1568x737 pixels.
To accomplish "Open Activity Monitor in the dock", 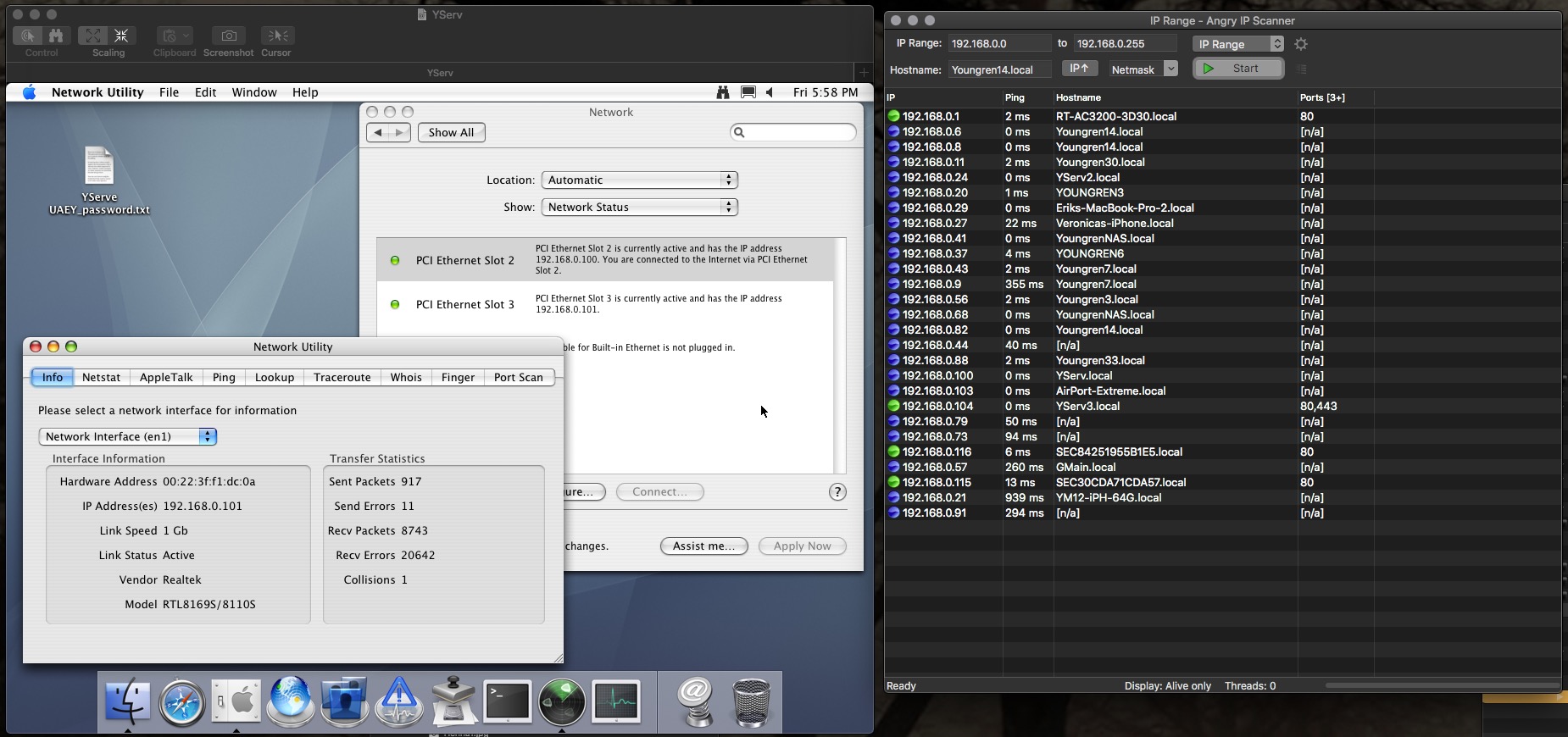I will pyautogui.click(x=616, y=701).
